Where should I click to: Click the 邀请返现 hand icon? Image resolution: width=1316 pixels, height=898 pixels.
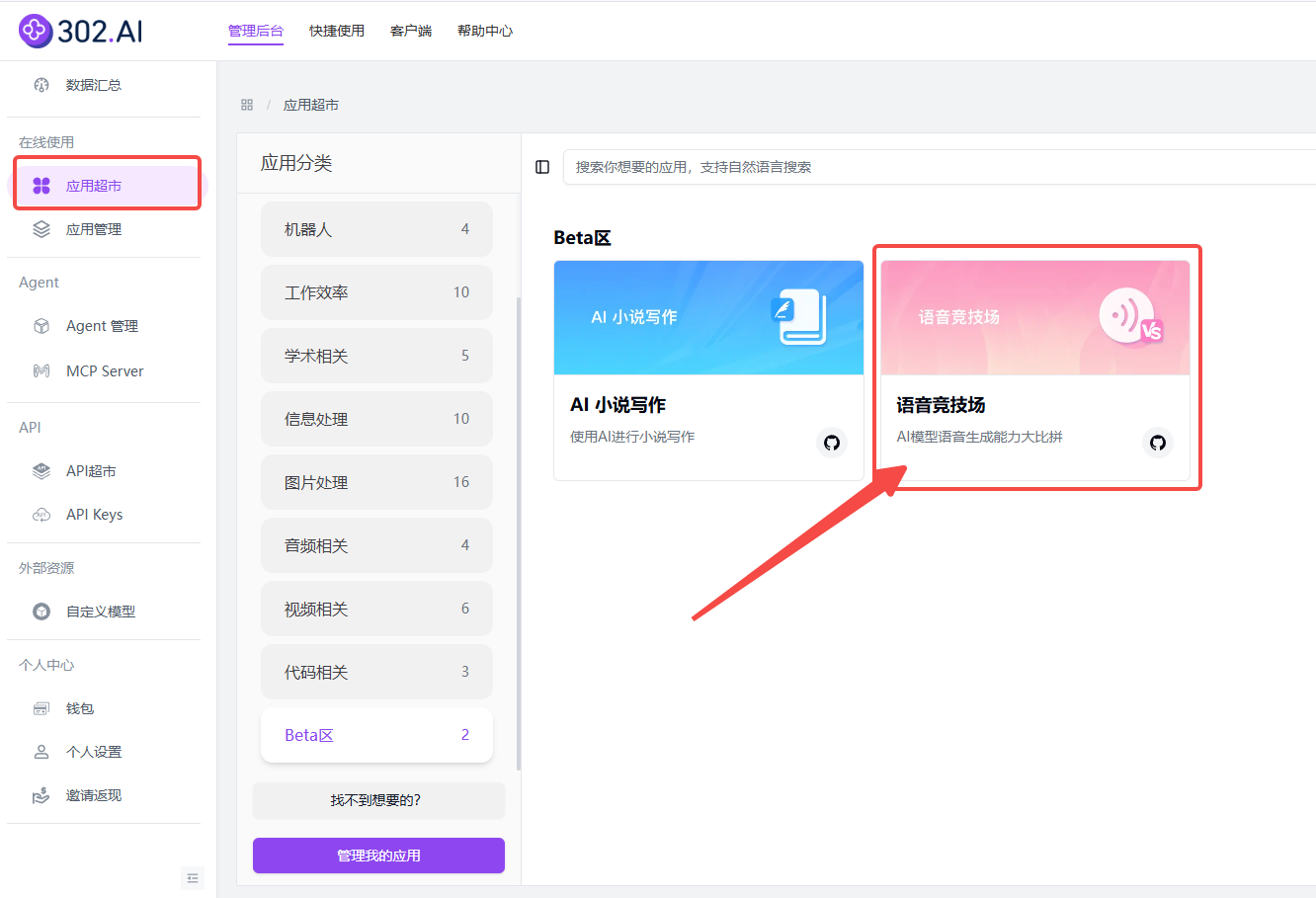coord(41,795)
